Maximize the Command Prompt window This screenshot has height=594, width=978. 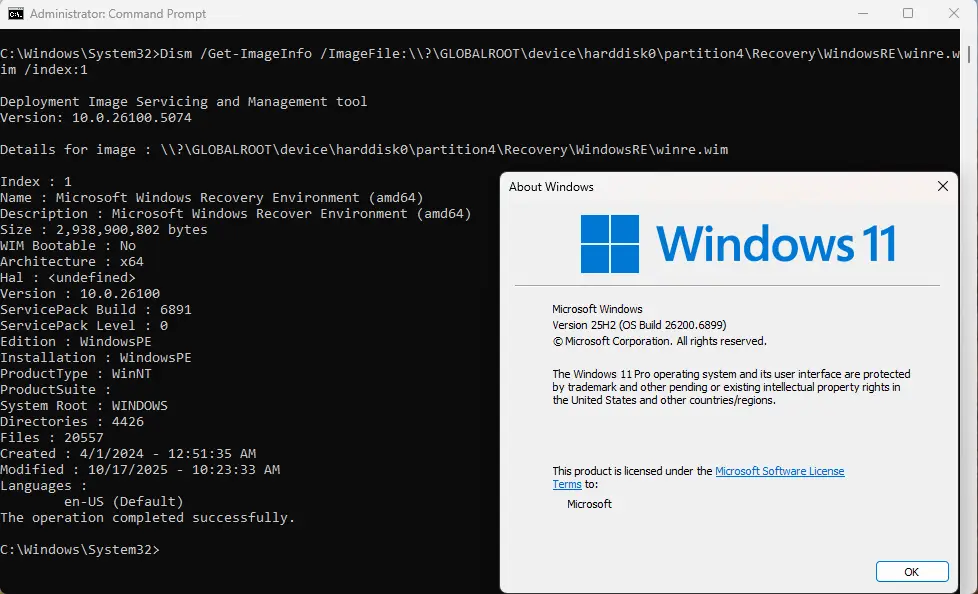tap(908, 14)
